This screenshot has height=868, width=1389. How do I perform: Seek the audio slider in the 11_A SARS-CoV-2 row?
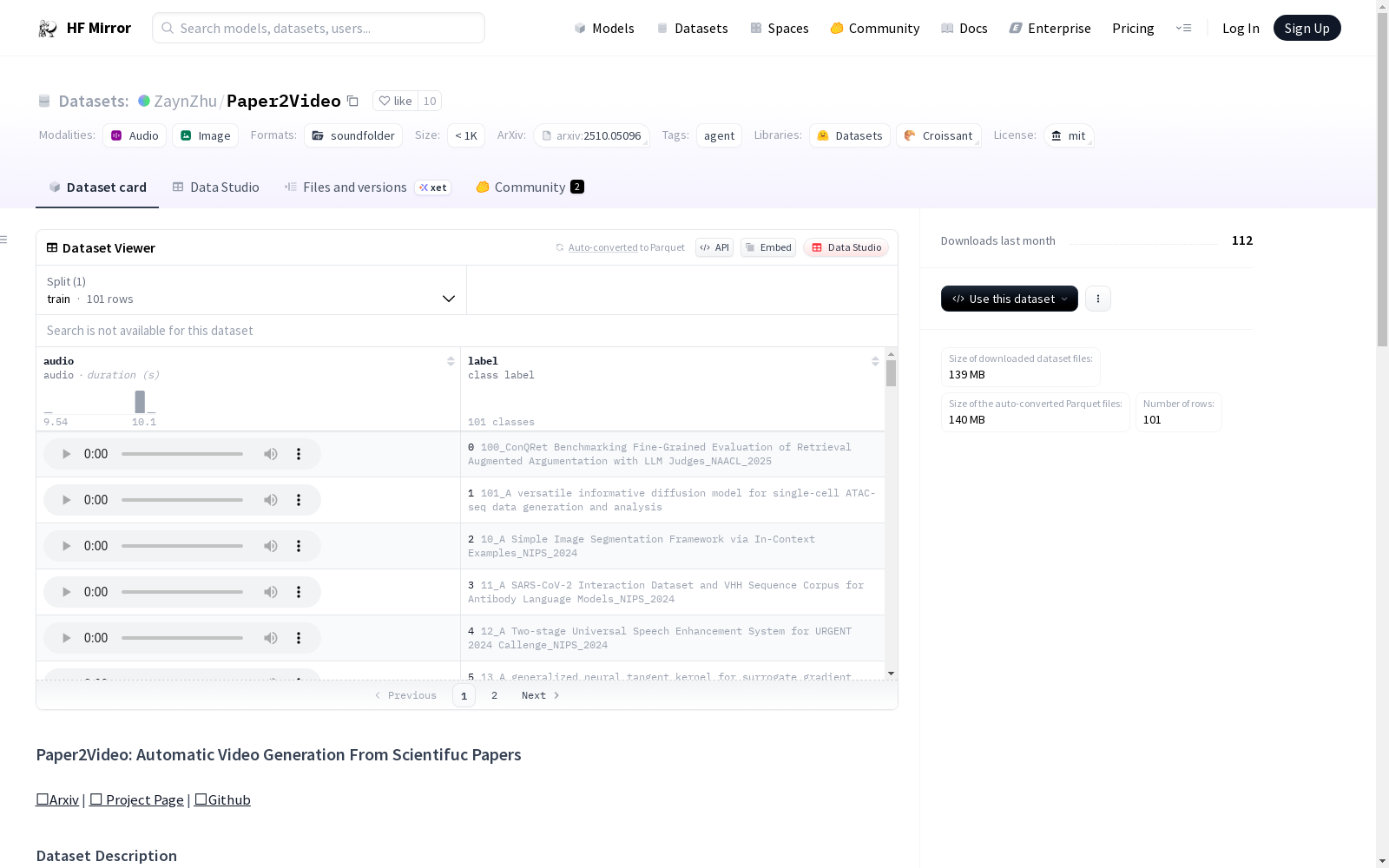point(182,592)
